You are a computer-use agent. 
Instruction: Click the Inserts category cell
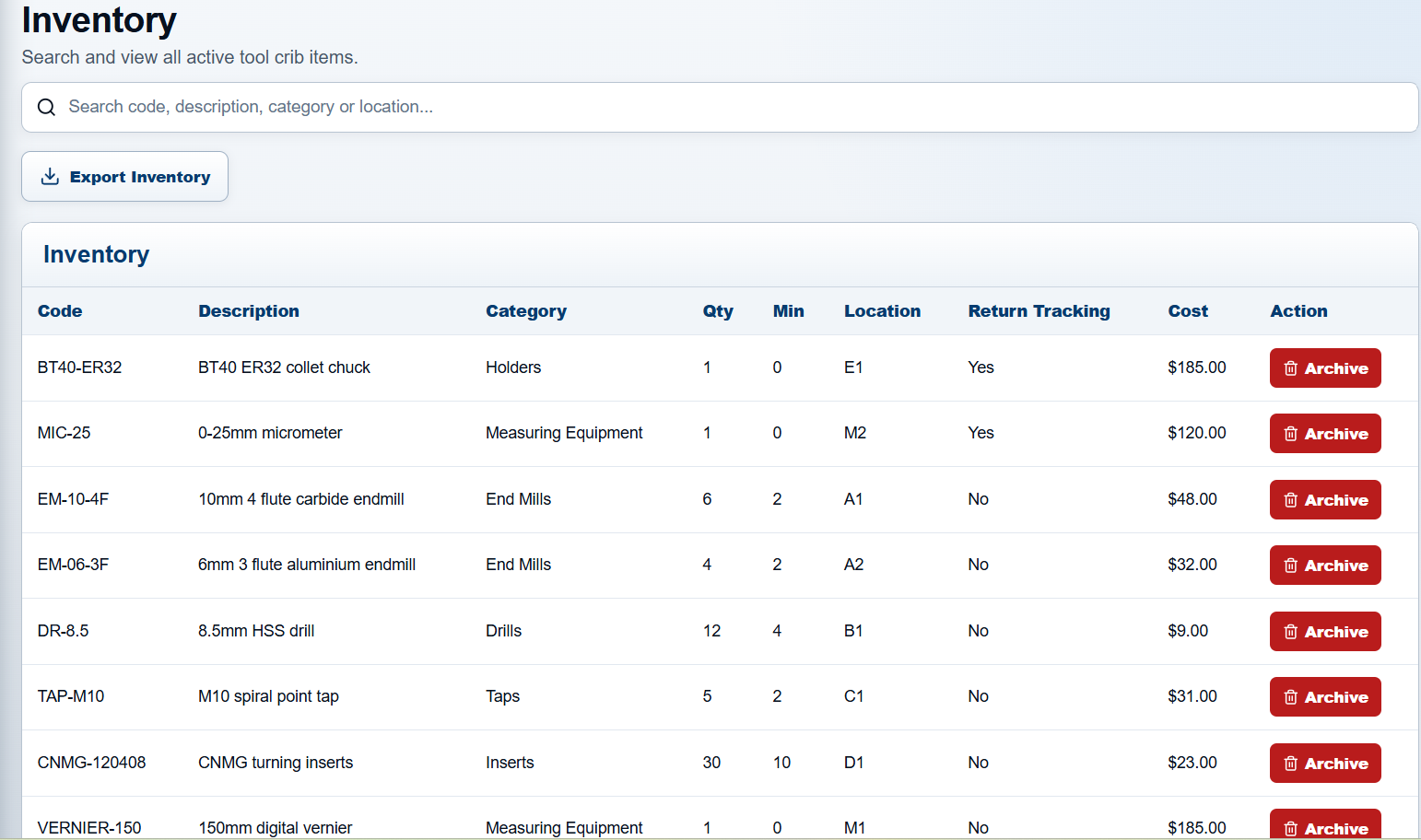[x=510, y=763]
